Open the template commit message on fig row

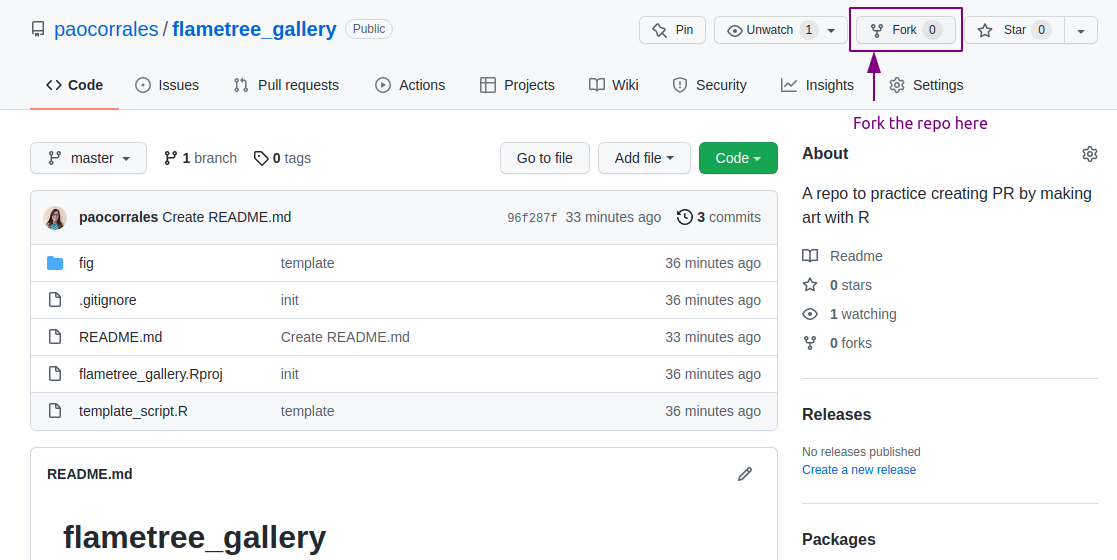(308, 263)
